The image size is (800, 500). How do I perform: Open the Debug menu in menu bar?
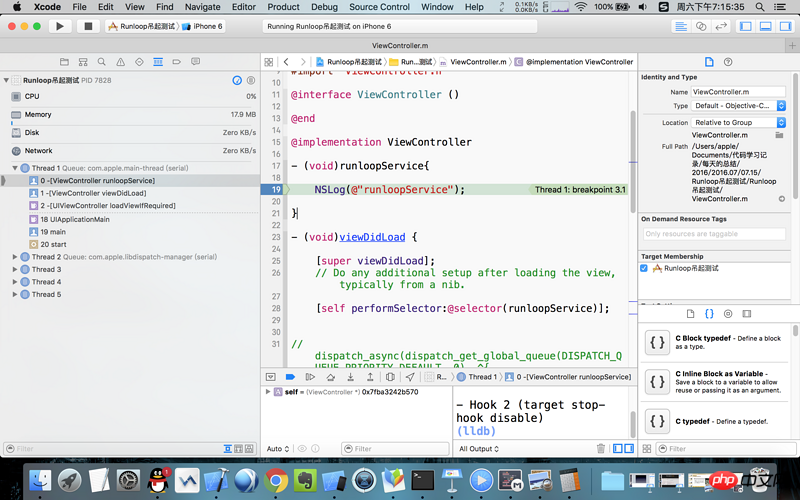[x=323, y=7]
